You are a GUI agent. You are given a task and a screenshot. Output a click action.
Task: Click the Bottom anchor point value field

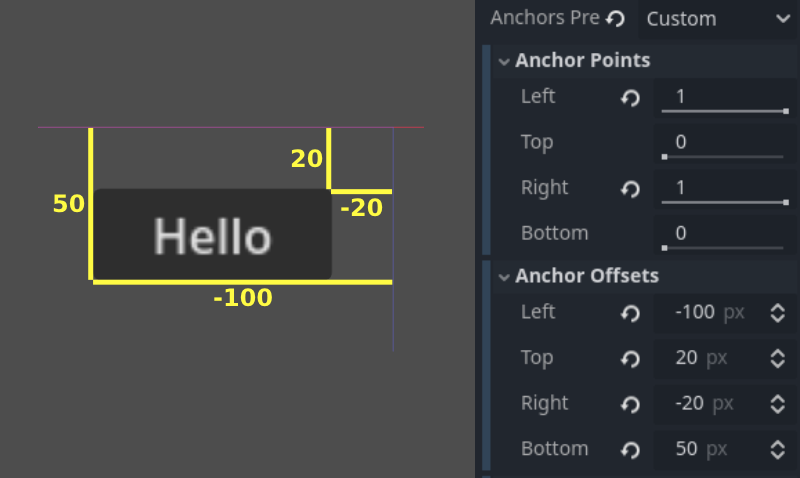[x=722, y=234]
